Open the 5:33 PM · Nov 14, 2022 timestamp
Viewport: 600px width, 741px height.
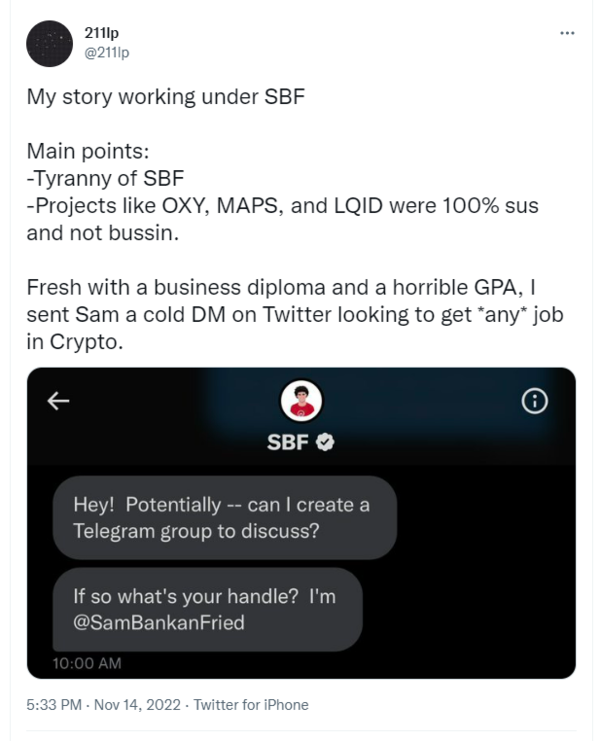102,705
